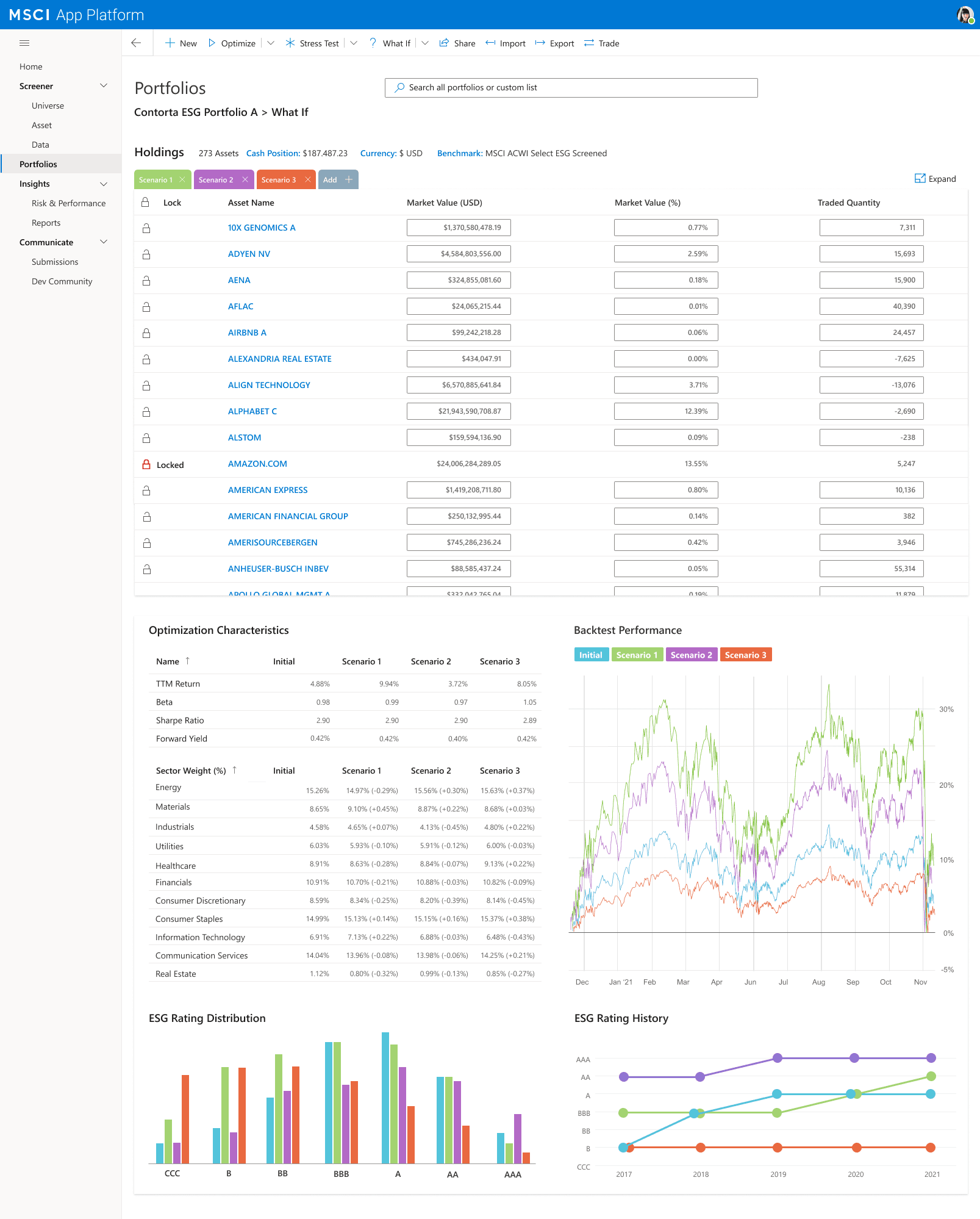Toggle Scenario 3 in Backtest legend
Viewport: 980px width, 1219px height.
(746, 655)
